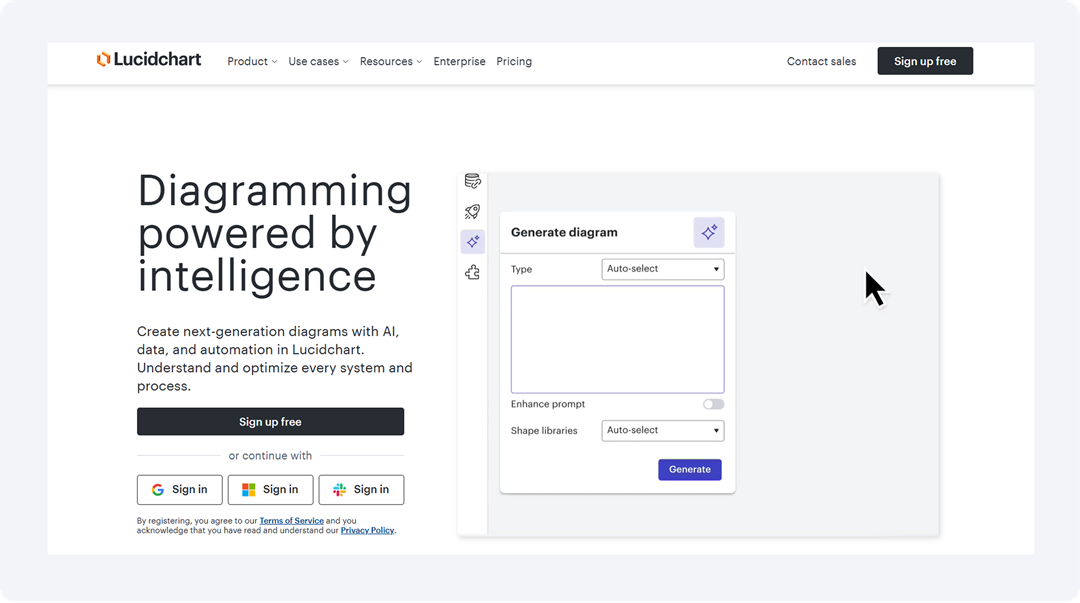Click the Lucidchart logo

[149, 60]
